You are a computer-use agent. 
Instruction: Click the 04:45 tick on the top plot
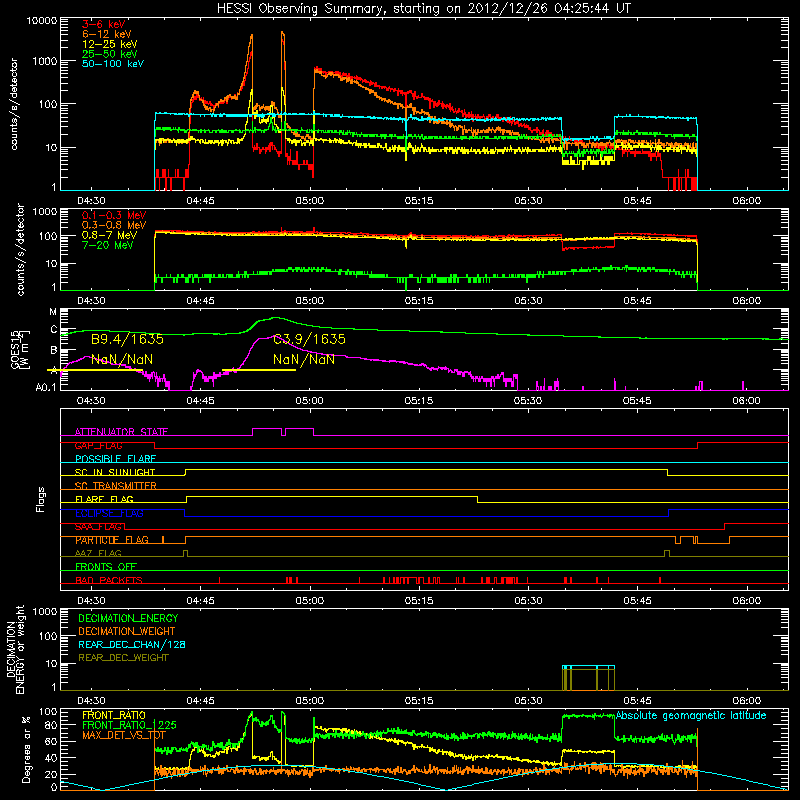(201, 201)
